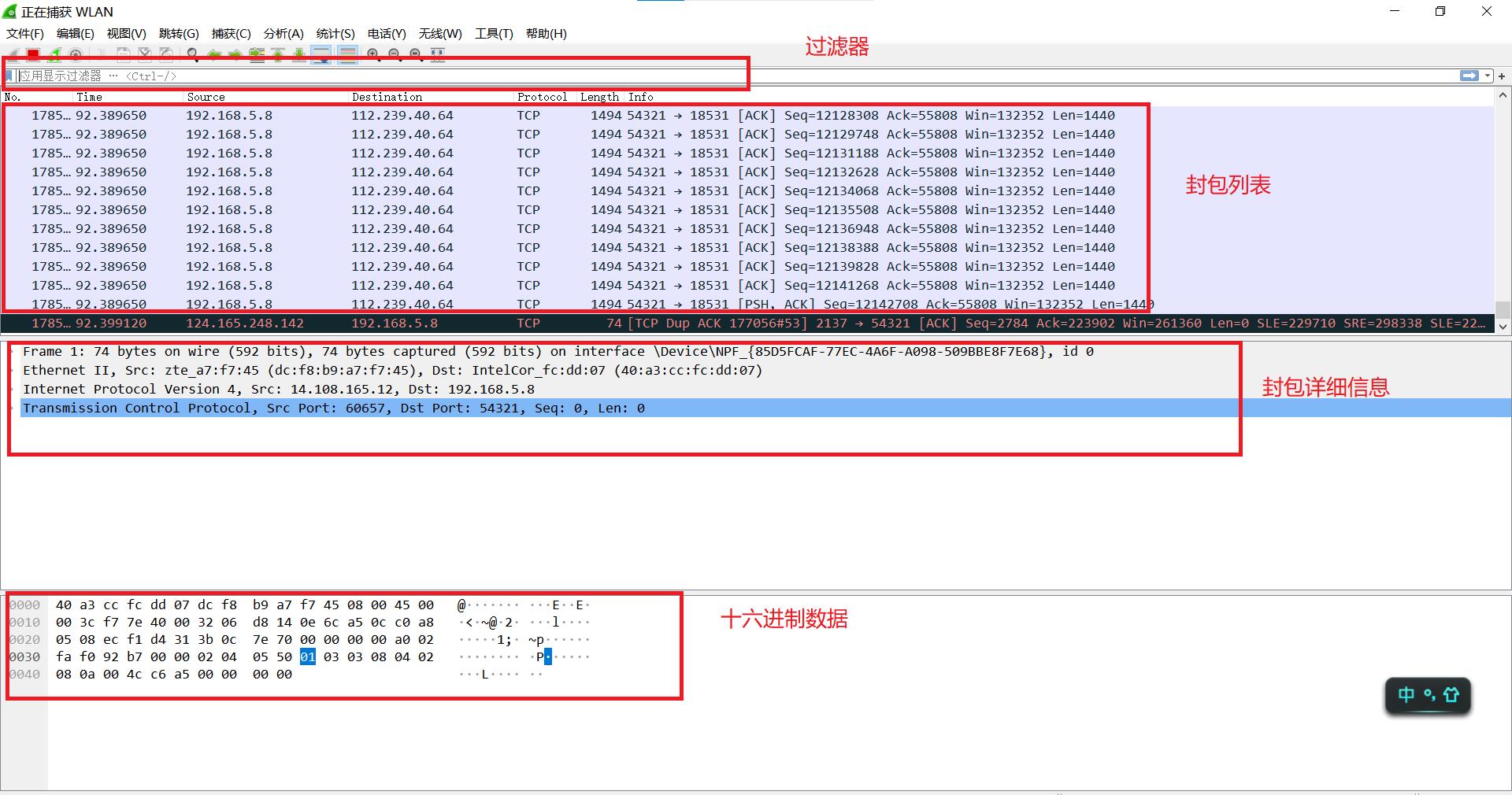Select packet row with Seq=12132628
This screenshot has width=1512, height=795.
[x=747, y=172]
